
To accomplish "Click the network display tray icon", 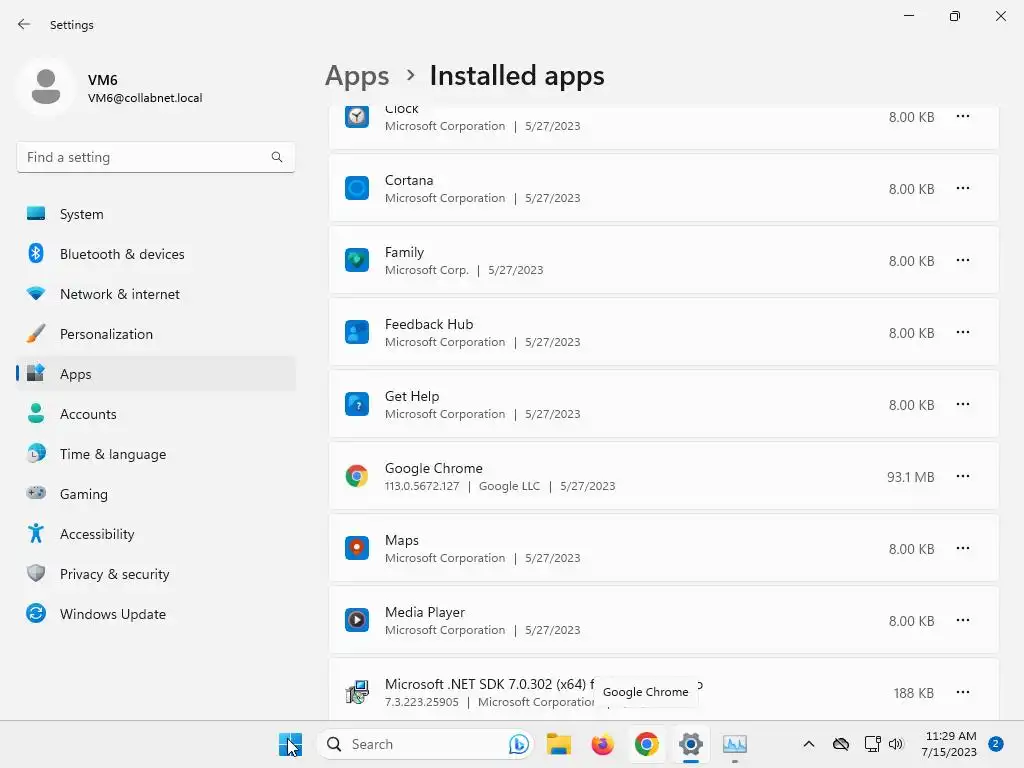I will [x=872, y=744].
